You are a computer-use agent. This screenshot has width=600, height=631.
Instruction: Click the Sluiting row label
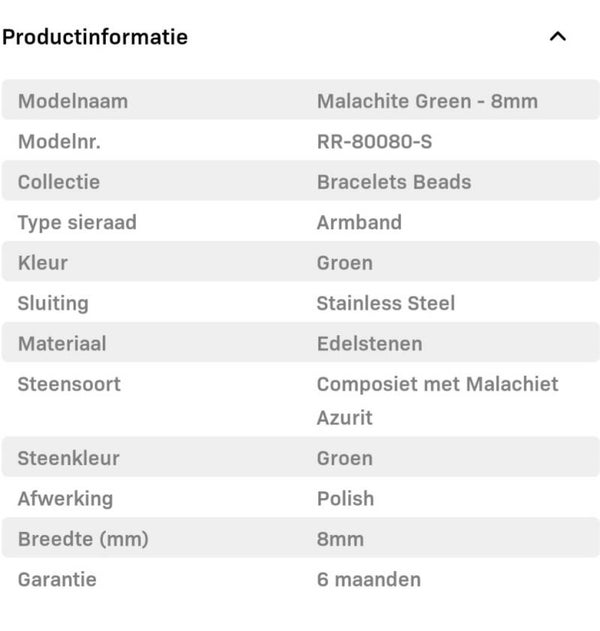(53, 303)
